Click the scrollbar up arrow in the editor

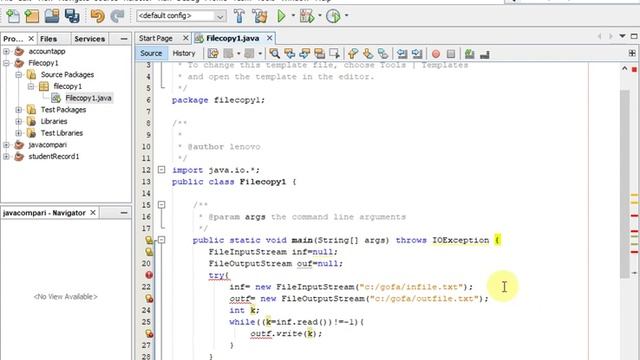(624, 69)
